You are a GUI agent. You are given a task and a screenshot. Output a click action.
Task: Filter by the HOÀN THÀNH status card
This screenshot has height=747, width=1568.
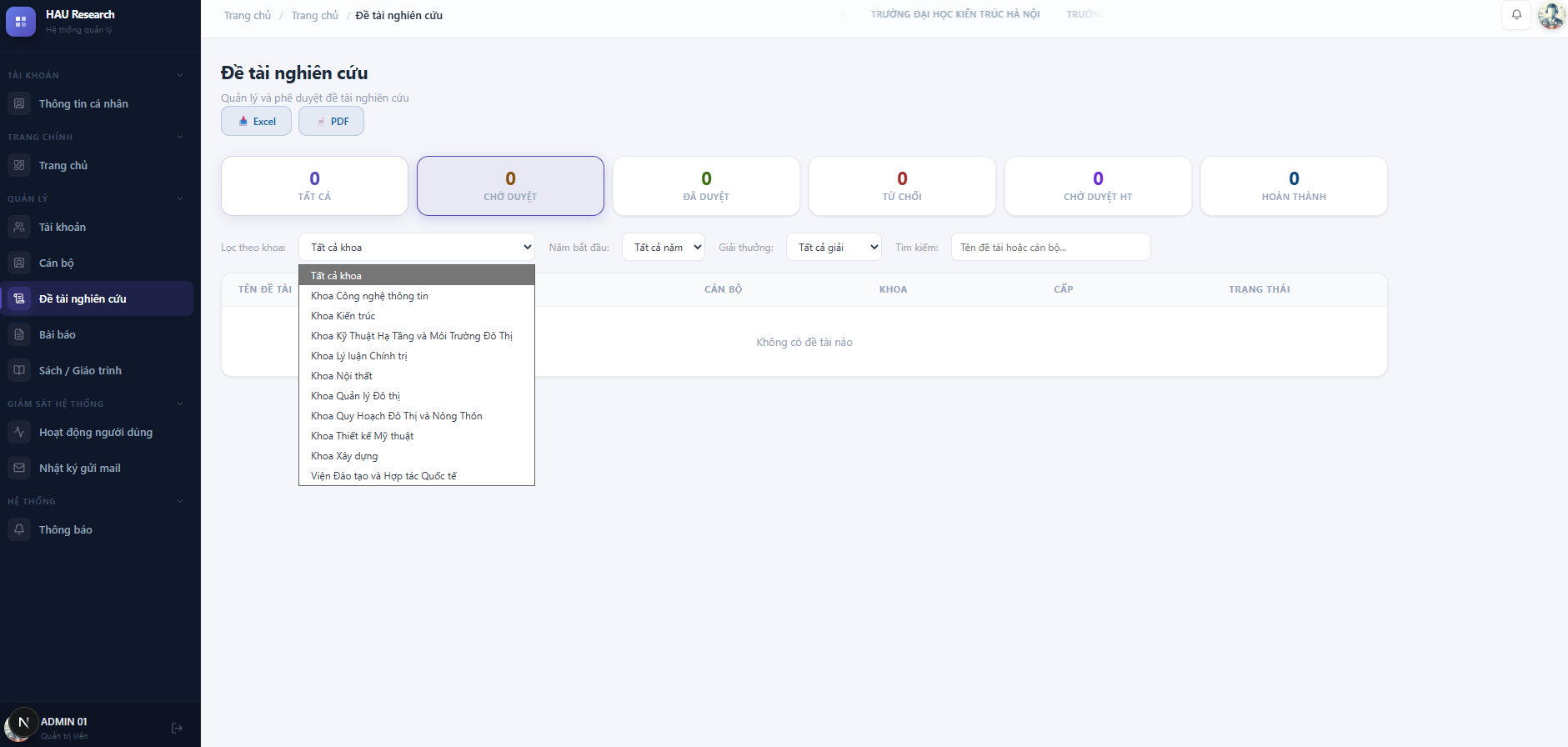(x=1294, y=186)
